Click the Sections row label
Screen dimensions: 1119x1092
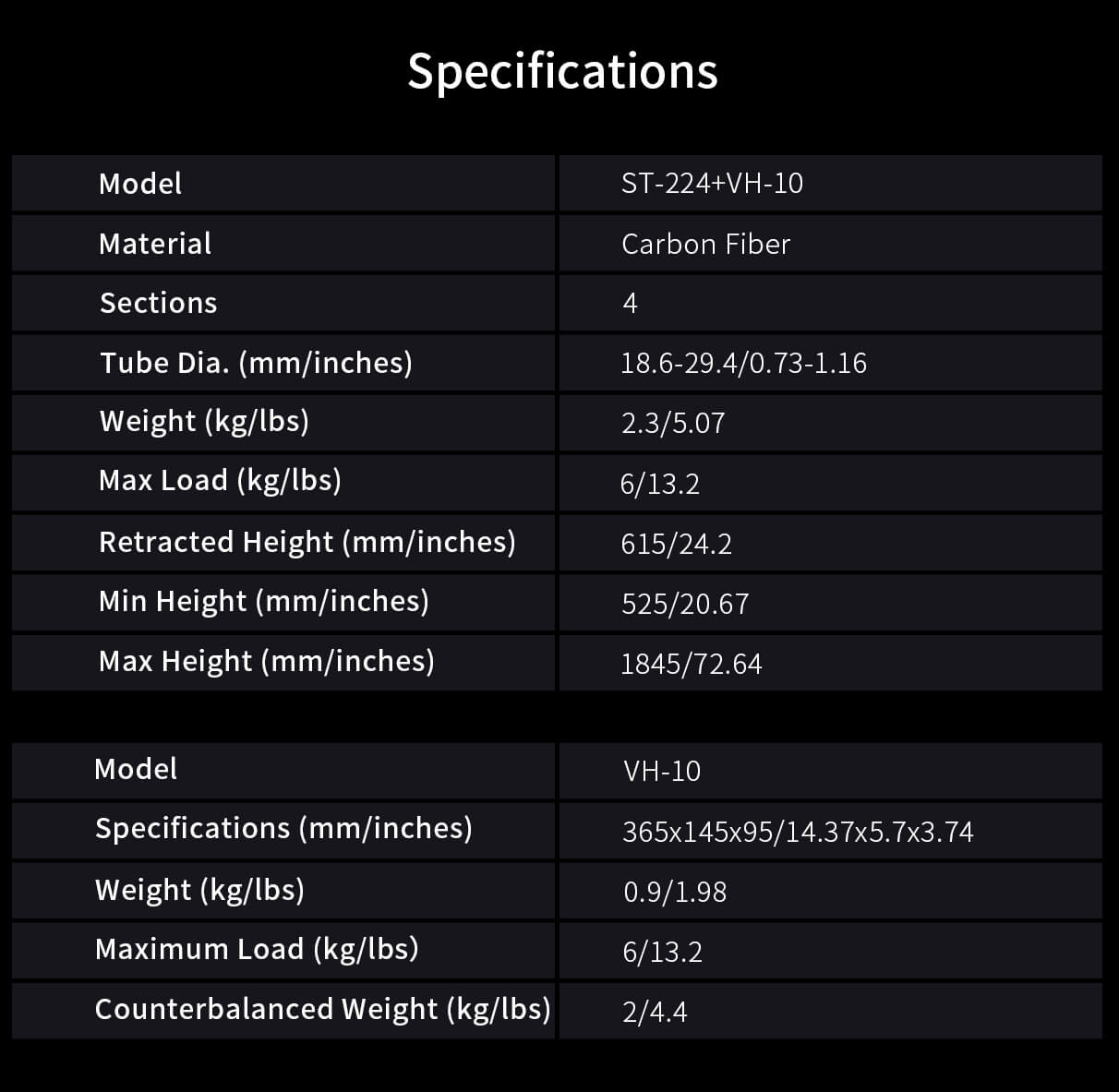(x=158, y=303)
